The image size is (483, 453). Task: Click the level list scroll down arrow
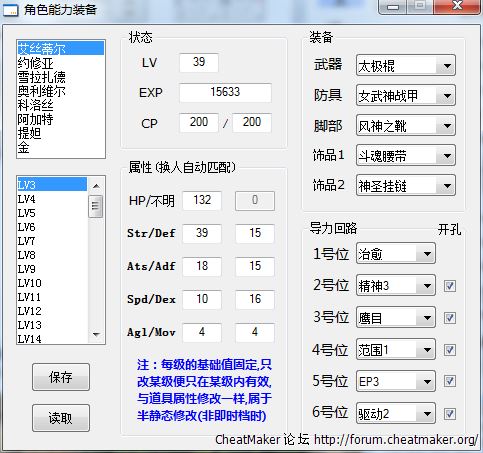tap(96, 334)
